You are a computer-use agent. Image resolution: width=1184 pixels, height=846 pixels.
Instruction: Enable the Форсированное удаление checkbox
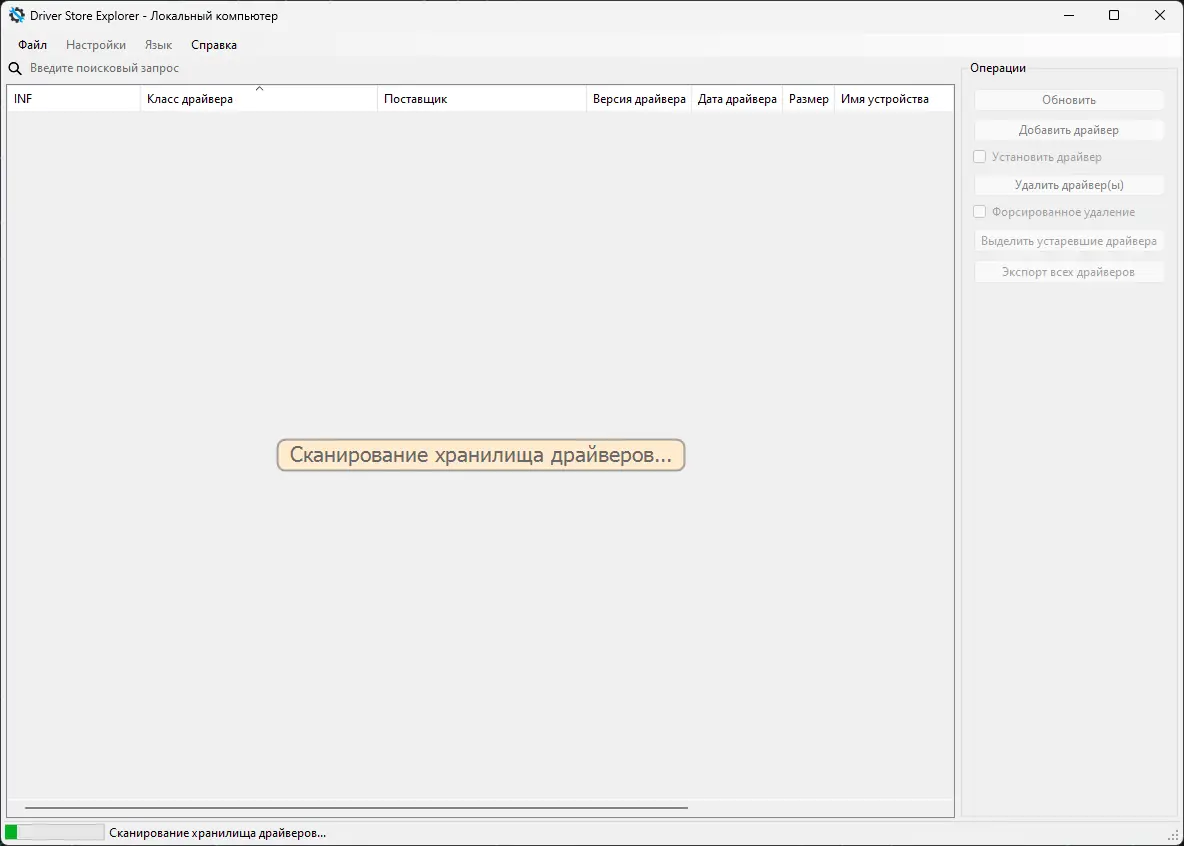[980, 211]
